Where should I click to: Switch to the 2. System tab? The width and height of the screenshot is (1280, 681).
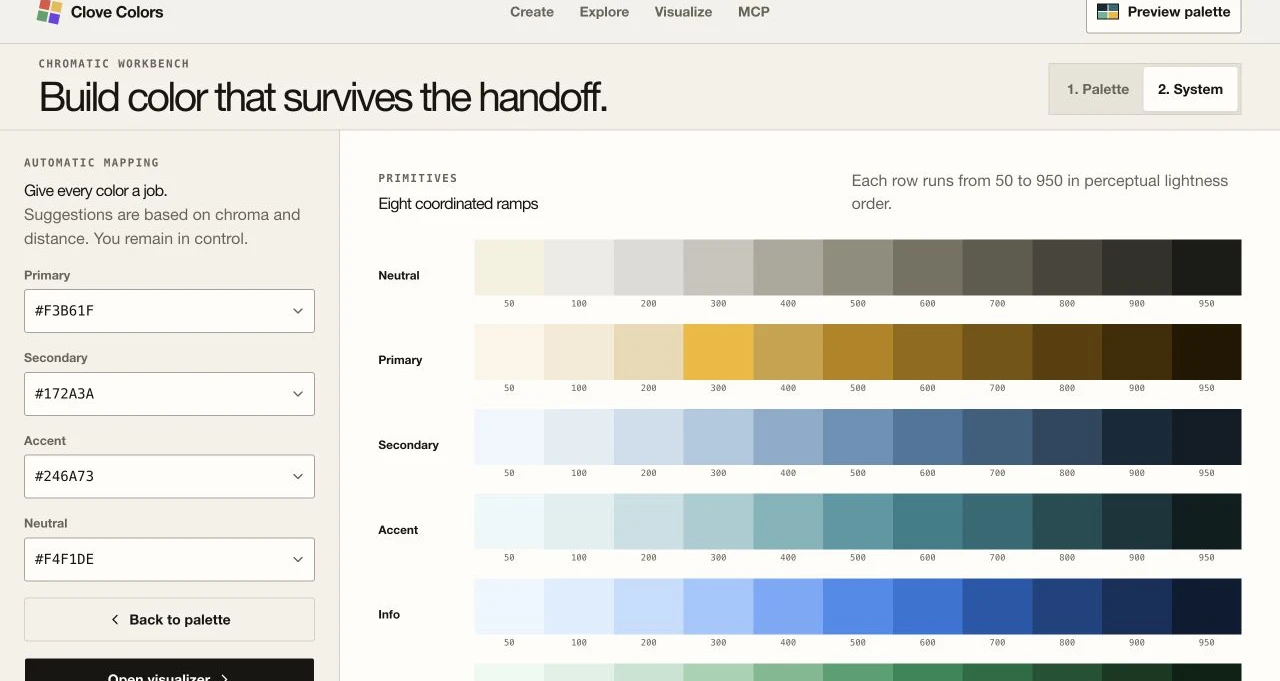[1190, 89]
